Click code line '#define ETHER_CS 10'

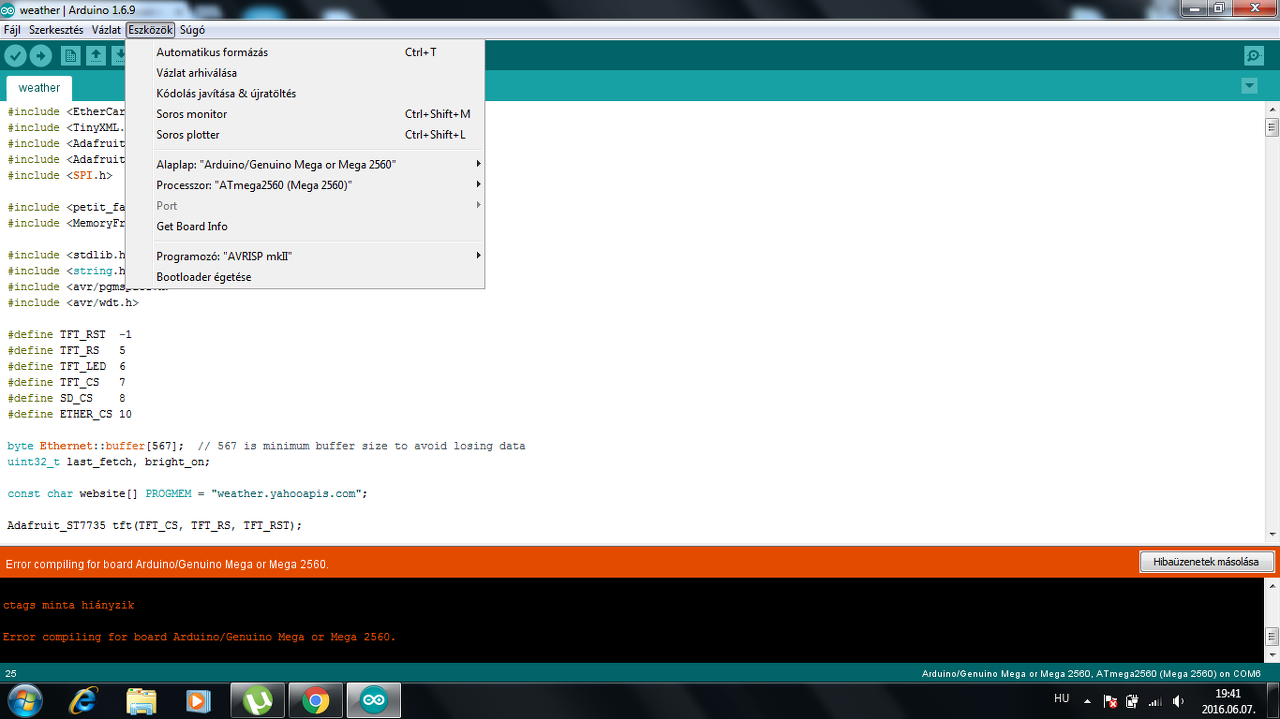69,414
